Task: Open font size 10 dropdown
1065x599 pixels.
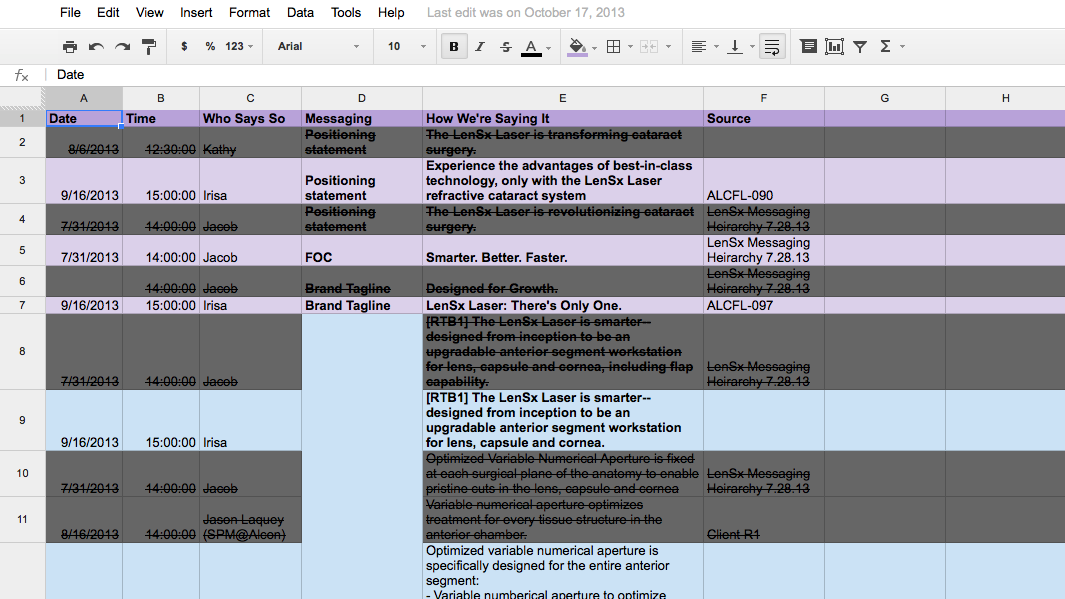Action: click(407, 47)
